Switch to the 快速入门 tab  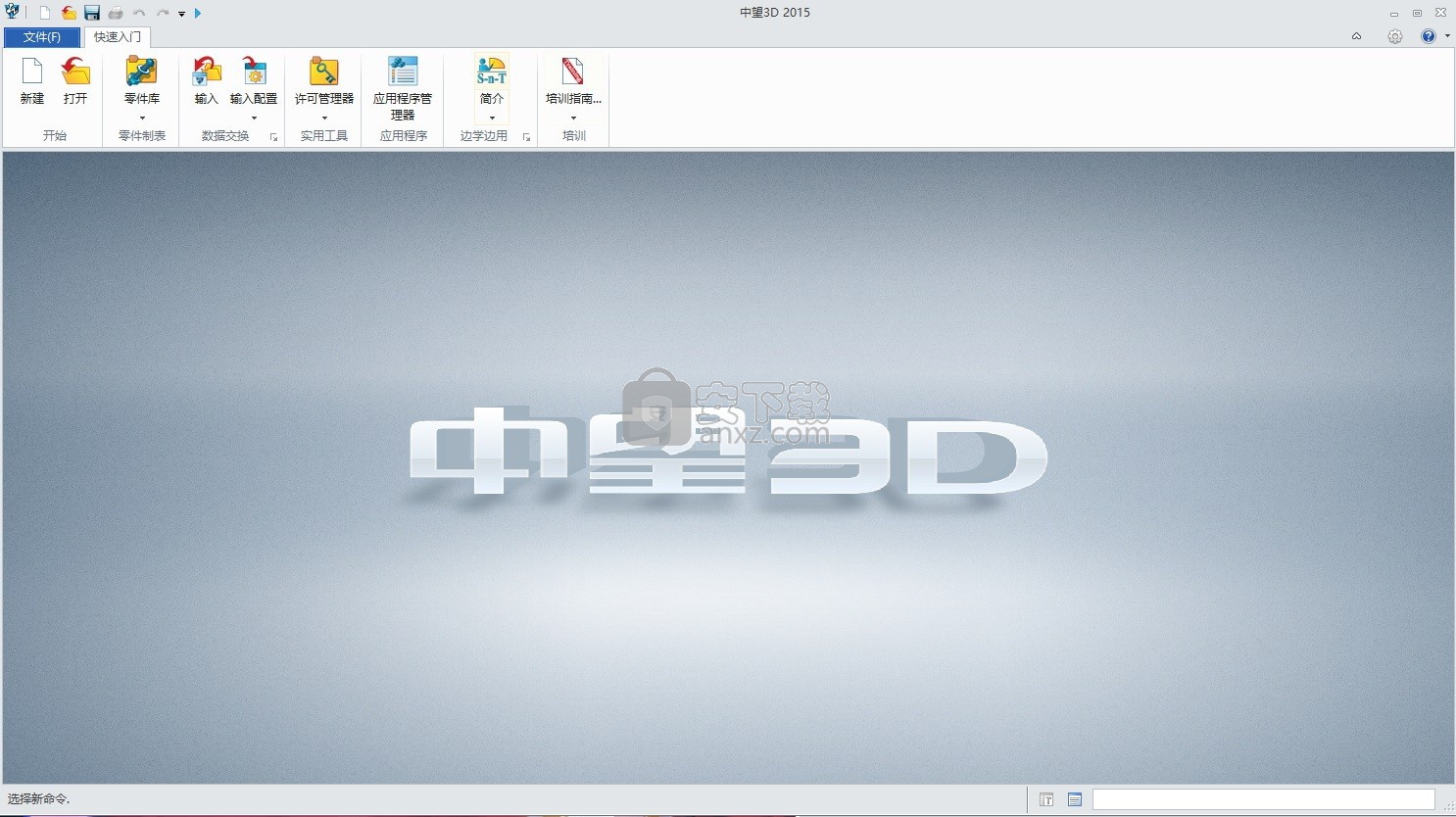point(118,37)
